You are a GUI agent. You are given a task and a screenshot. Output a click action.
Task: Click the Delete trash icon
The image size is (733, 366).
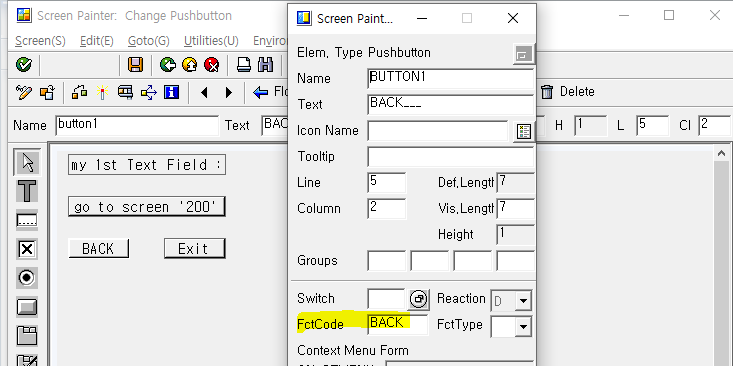546,92
